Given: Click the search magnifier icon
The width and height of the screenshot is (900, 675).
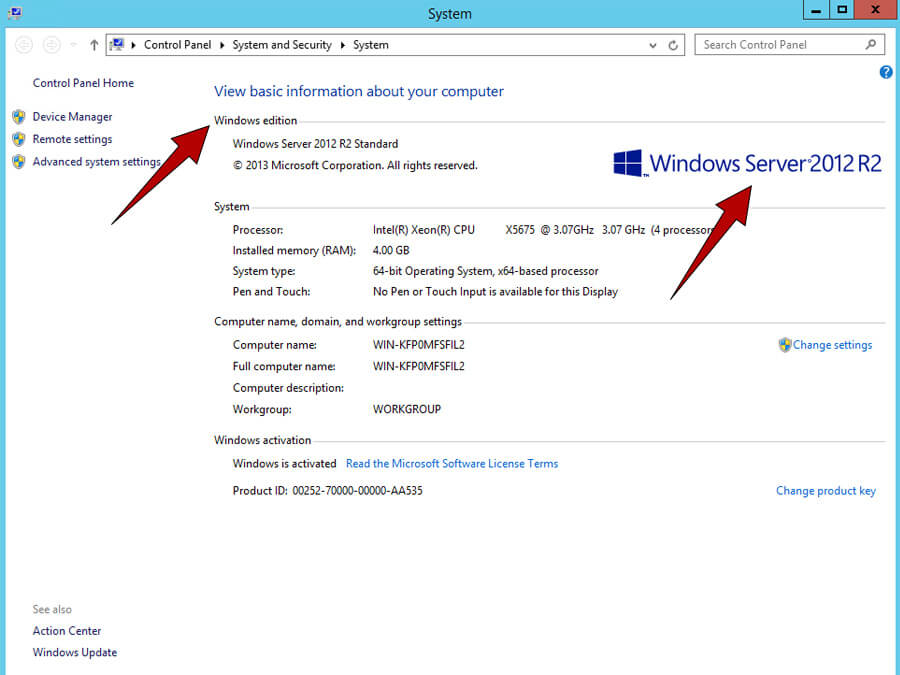Looking at the screenshot, I should pyautogui.click(x=871, y=44).
